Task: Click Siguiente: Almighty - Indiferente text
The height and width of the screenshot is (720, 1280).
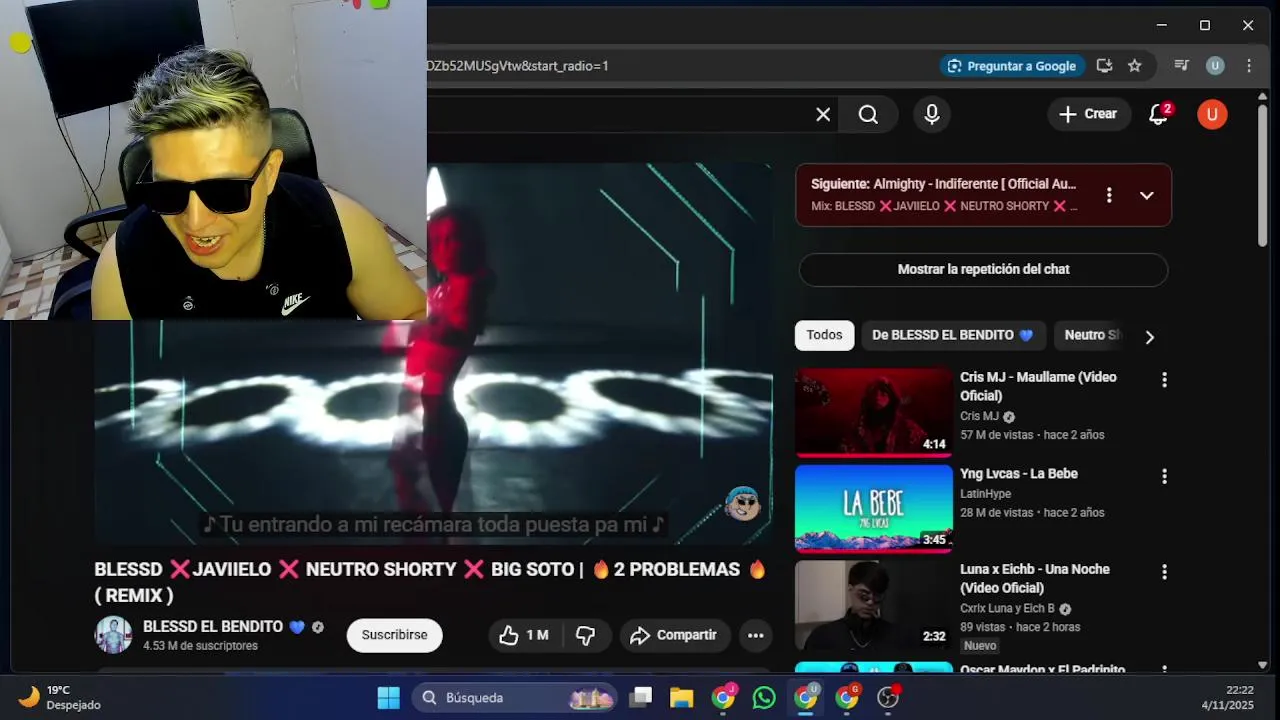Action: coord(943,184)
